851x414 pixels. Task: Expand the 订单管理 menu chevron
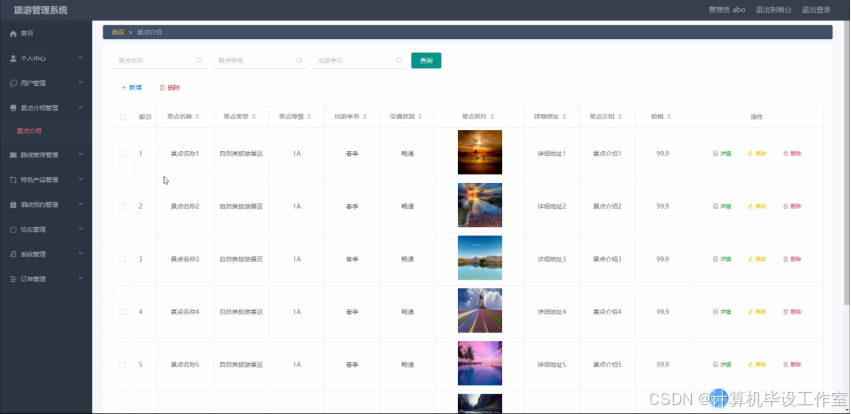80,278
